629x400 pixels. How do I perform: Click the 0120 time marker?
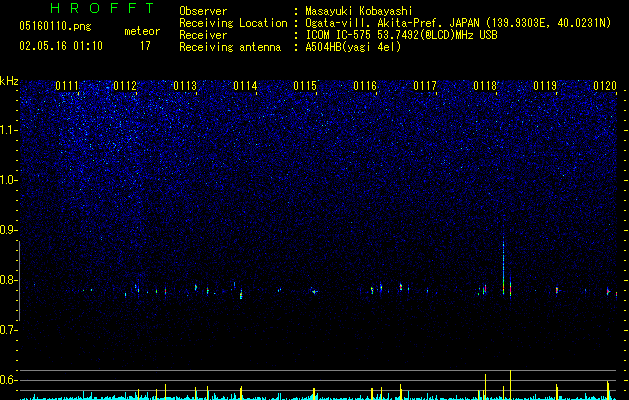click(605, 86)
